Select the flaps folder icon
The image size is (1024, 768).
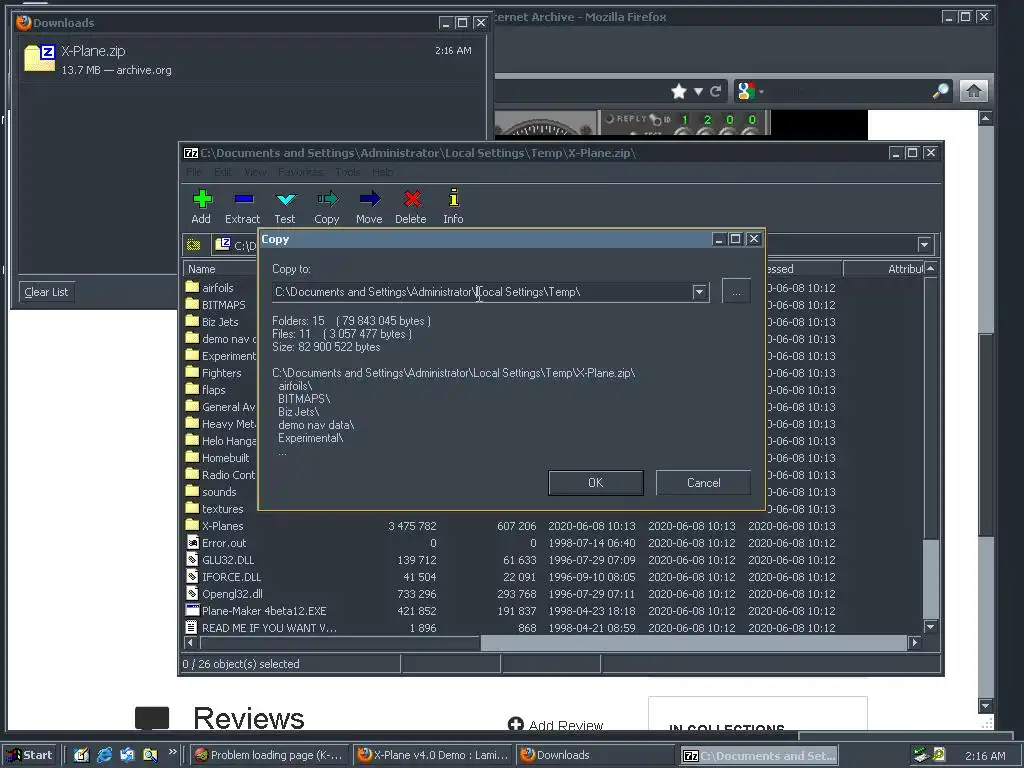coord(192,389)
